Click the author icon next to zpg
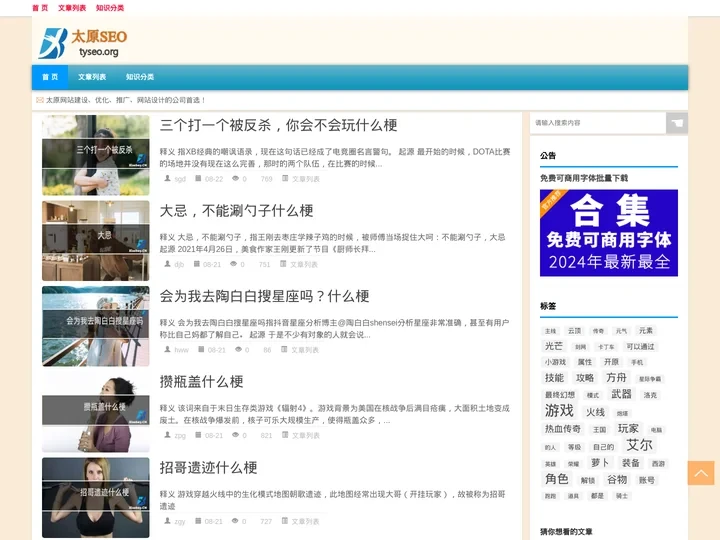Screen dimensions: 720x540 coord(168,435)
